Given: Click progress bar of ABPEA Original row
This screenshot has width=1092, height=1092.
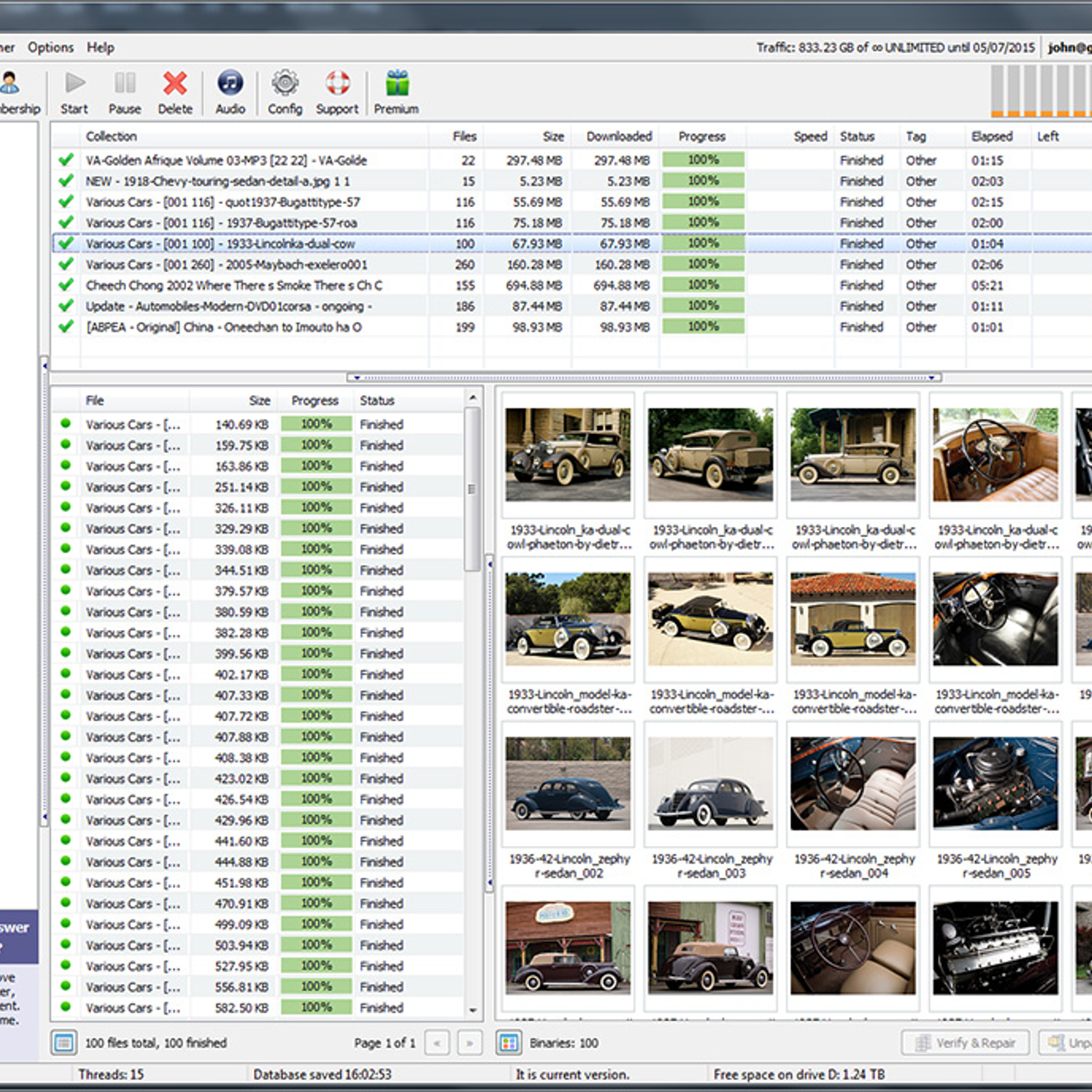Looking at the screenshot, I should click(703, 326).
